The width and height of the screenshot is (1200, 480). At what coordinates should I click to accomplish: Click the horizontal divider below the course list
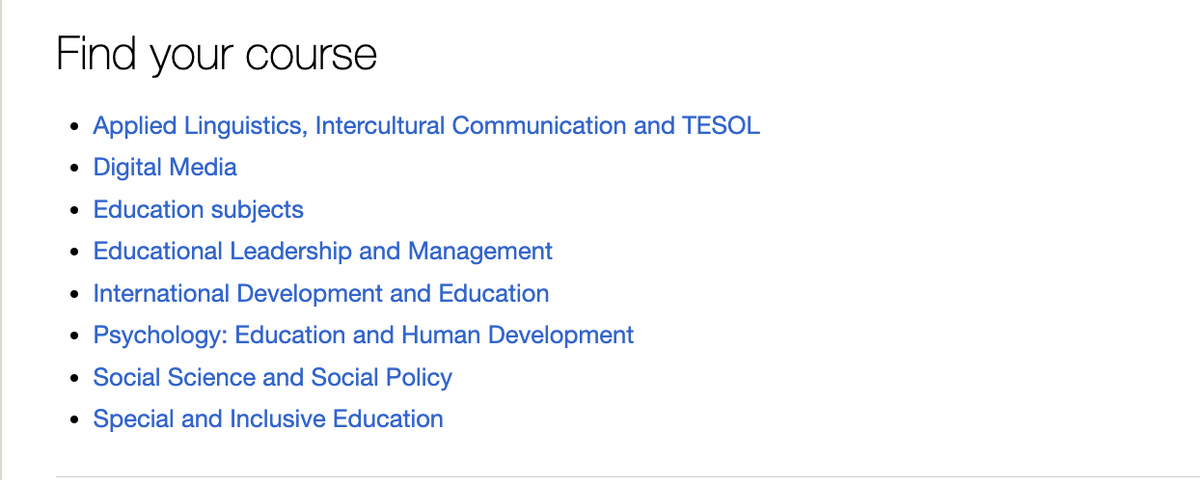pyautogui.click(x=628, y=477)
